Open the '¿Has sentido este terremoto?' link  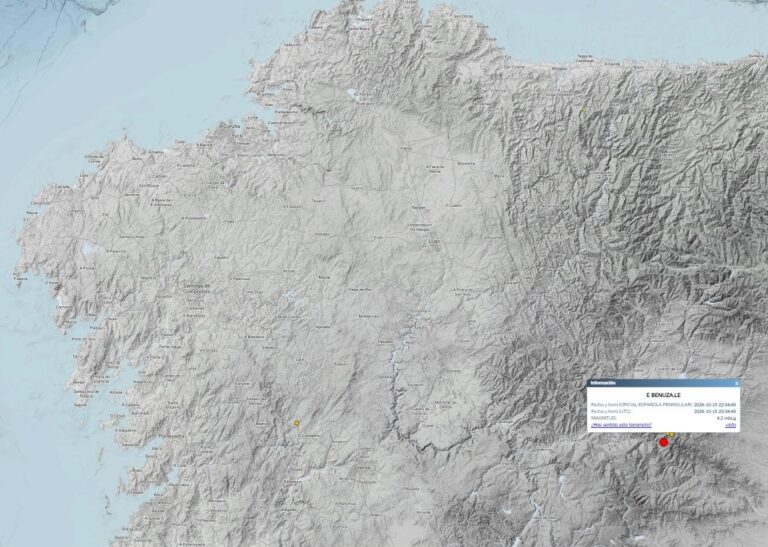pyautogui.click(x=622, y=425)
